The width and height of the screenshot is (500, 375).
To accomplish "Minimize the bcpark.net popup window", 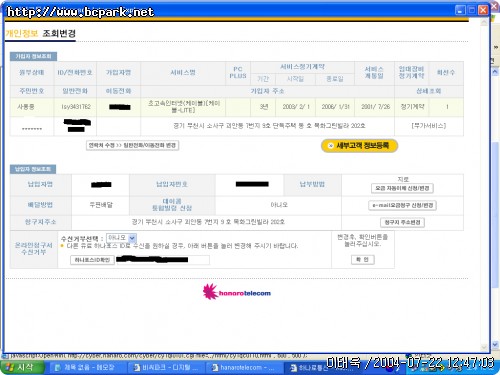I will point(460,10).
